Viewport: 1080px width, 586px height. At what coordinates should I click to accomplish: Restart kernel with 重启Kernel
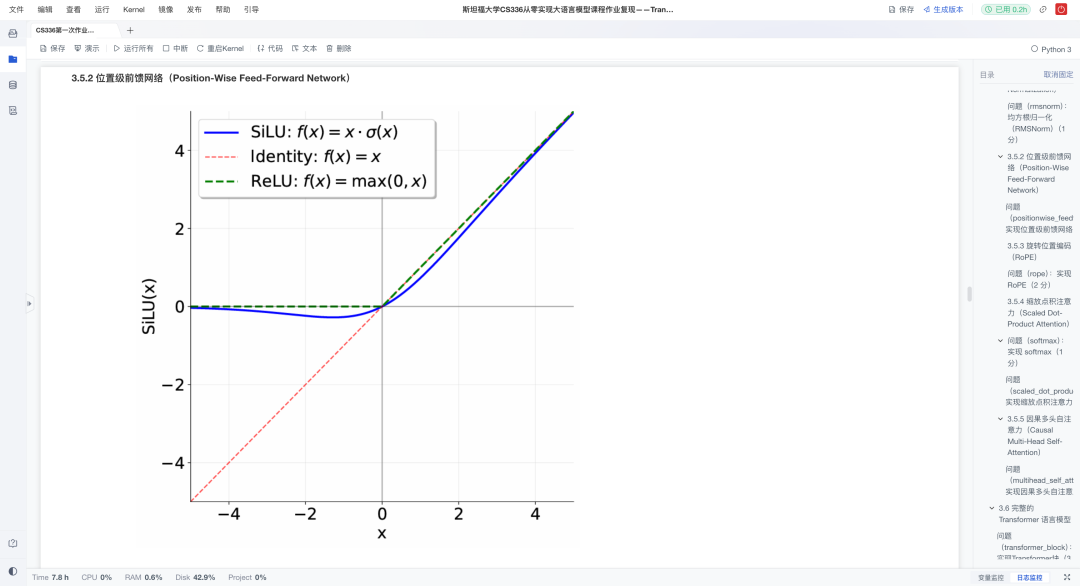point(220,48)
